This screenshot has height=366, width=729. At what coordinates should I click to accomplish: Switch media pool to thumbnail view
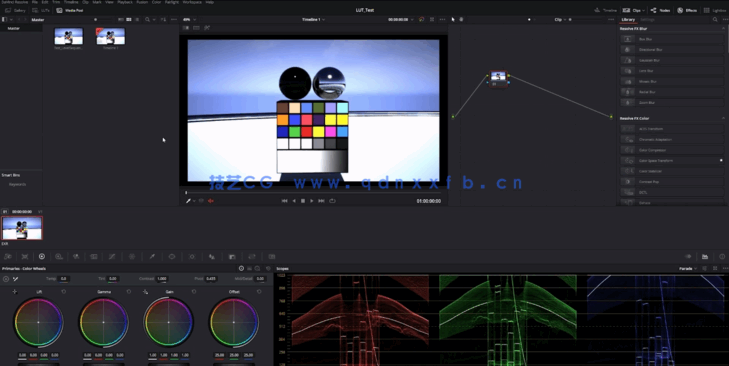[x=129, y=20]
